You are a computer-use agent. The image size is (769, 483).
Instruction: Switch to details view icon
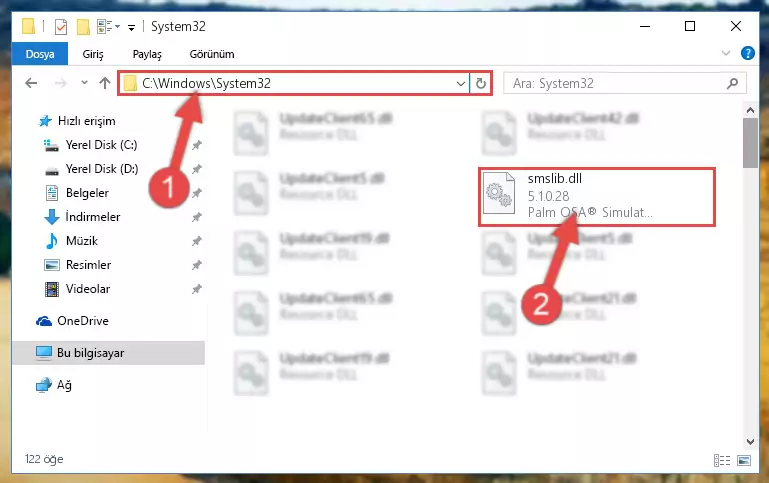722,460
